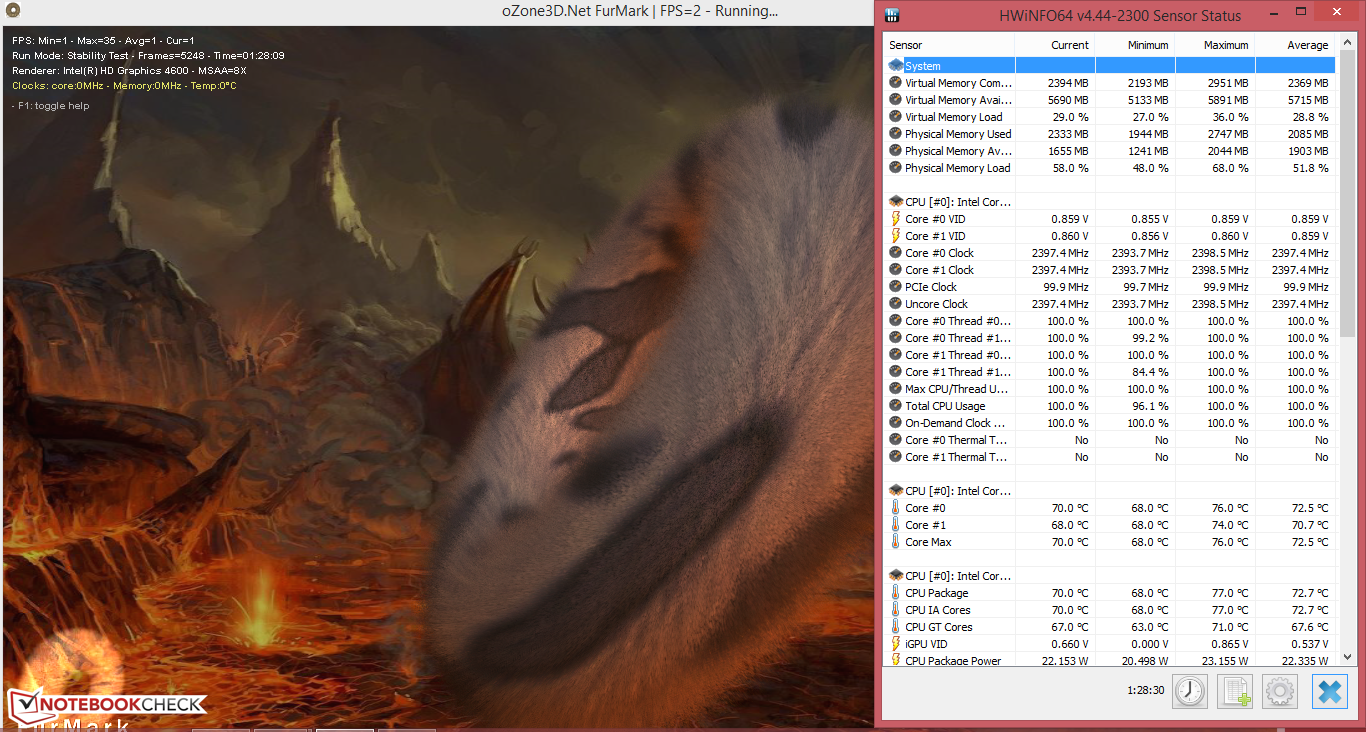Click the thermometer icon beside CPU IA Cores
This screenshot has height=732, width=1366.
(x=895, y=610)
